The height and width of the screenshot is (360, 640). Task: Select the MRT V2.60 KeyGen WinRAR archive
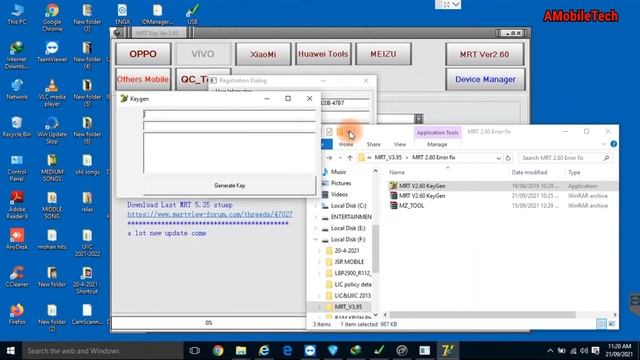422,196
